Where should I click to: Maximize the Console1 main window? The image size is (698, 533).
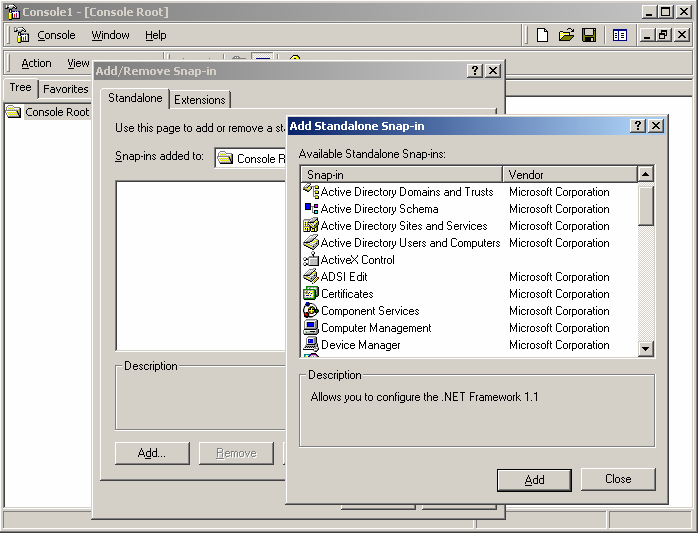point(666,12)
